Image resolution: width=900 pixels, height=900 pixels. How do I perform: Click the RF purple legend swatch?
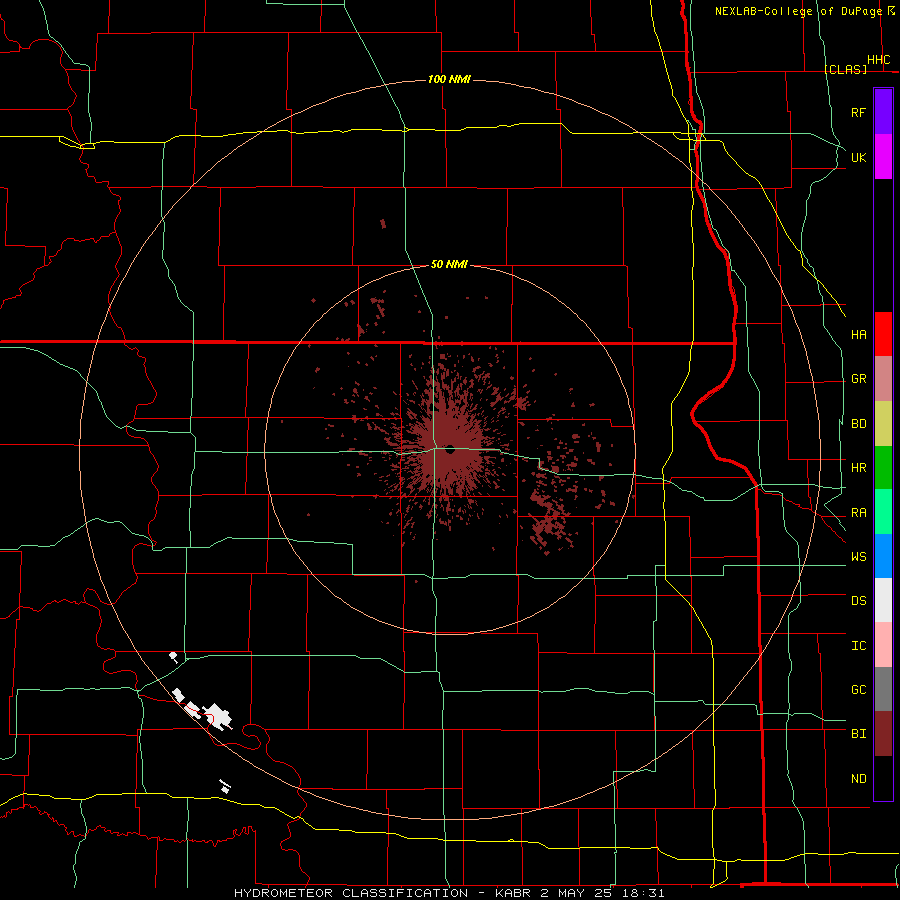883,112
